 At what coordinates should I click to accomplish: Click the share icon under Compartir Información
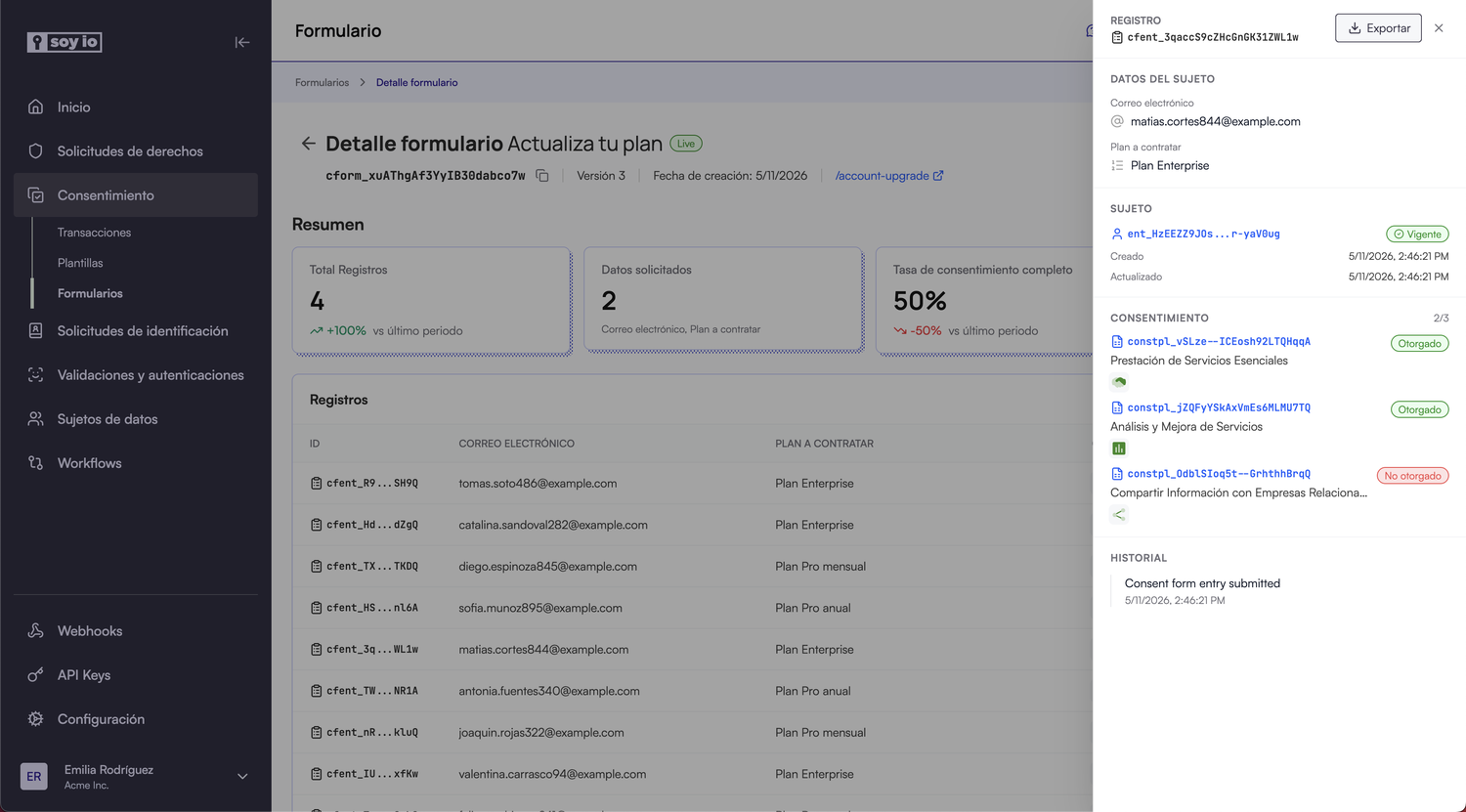[x=1119, y=514]
